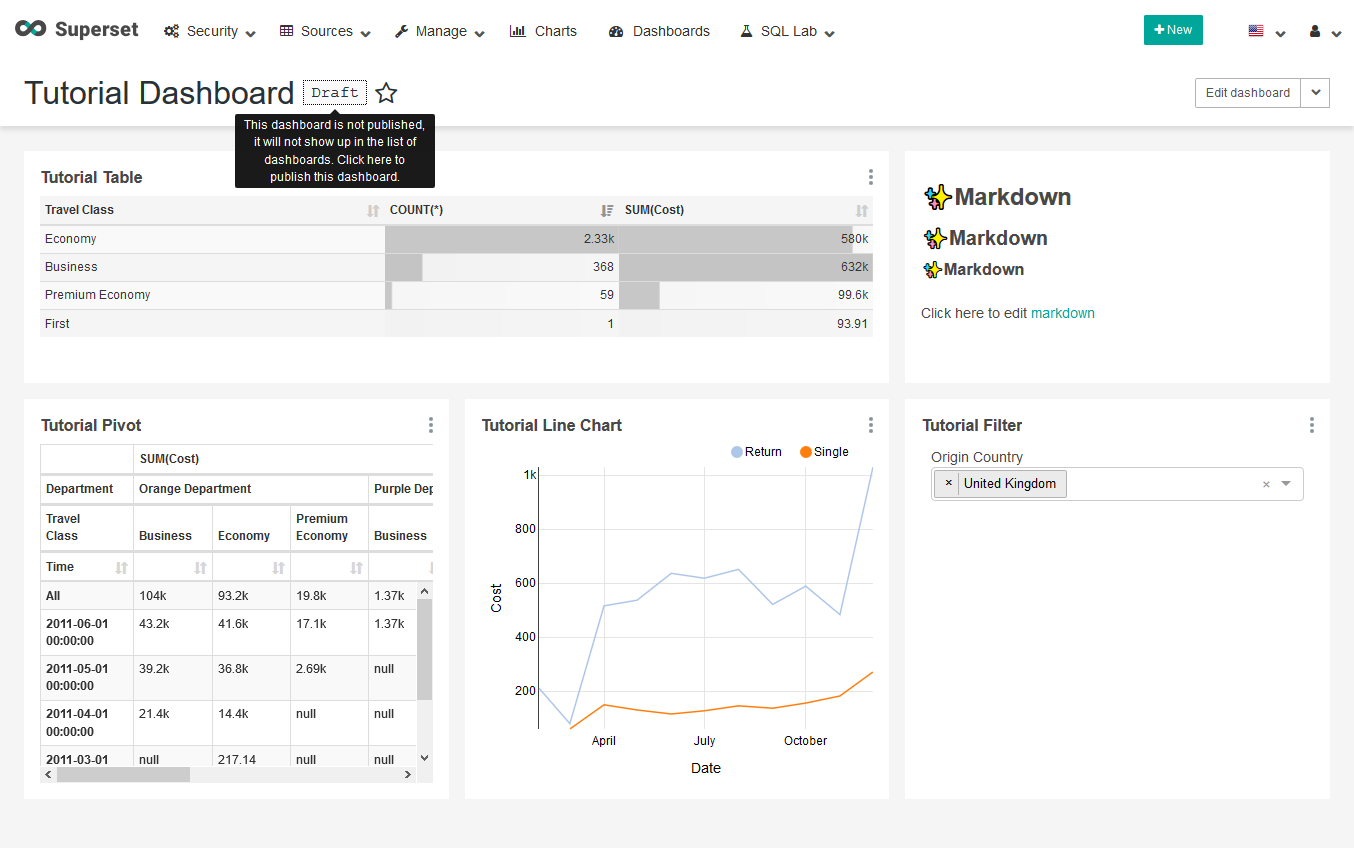This screenshot has width=1354, height=848.
Task: Open the language flag dropdown
Action: pos(1266,31)
